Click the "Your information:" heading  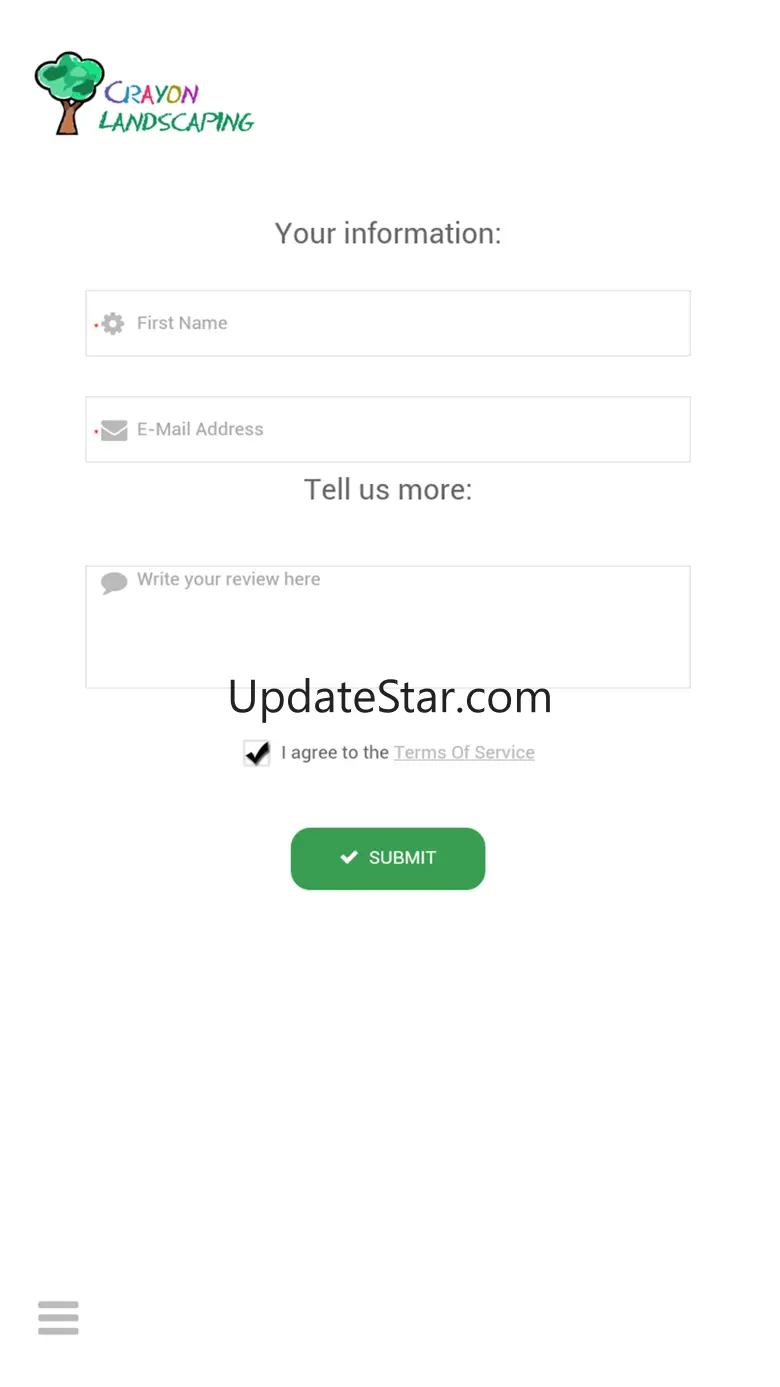(x=388, y=233)
